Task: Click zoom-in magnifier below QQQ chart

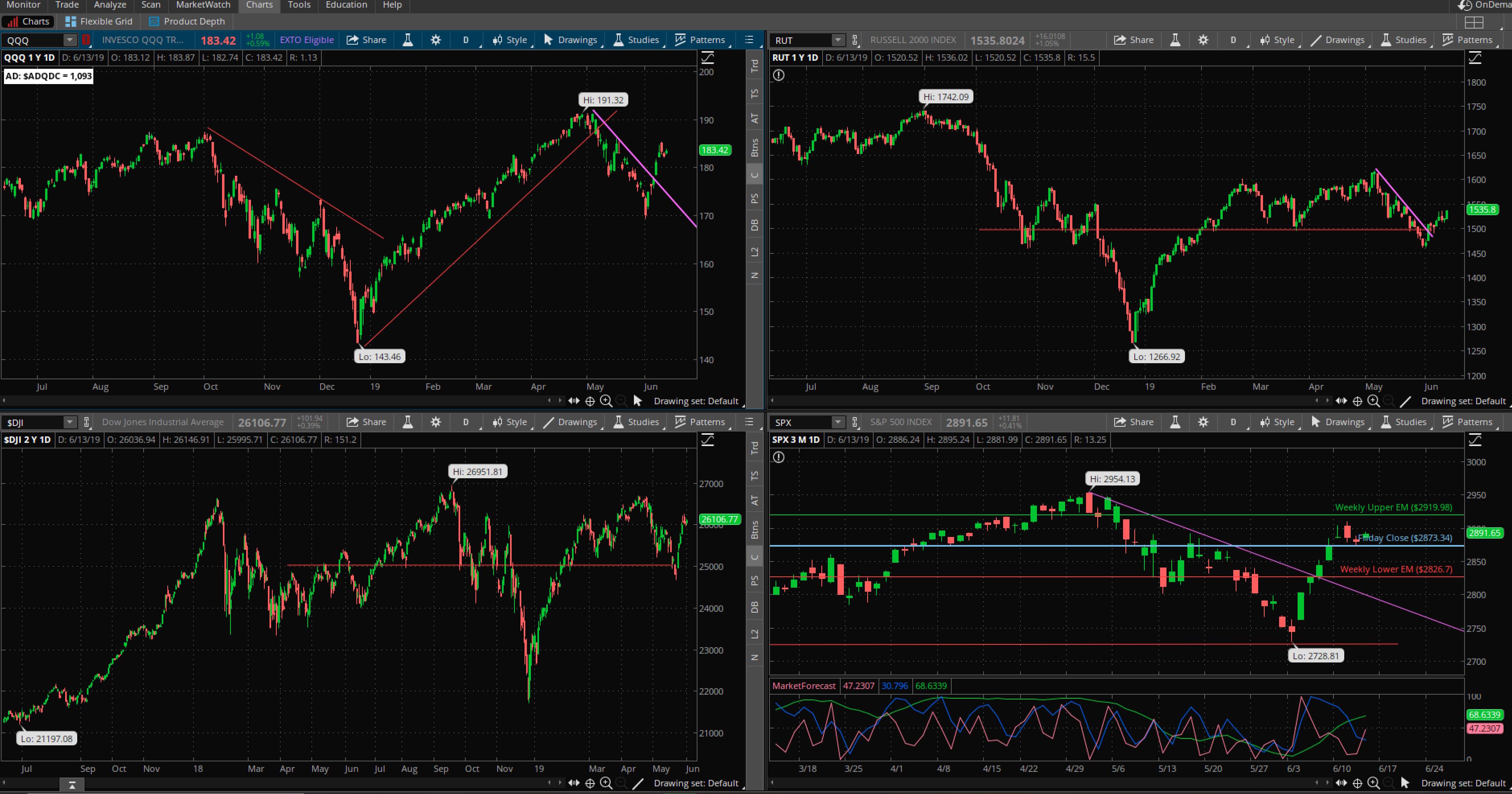Action: [606, 401]
